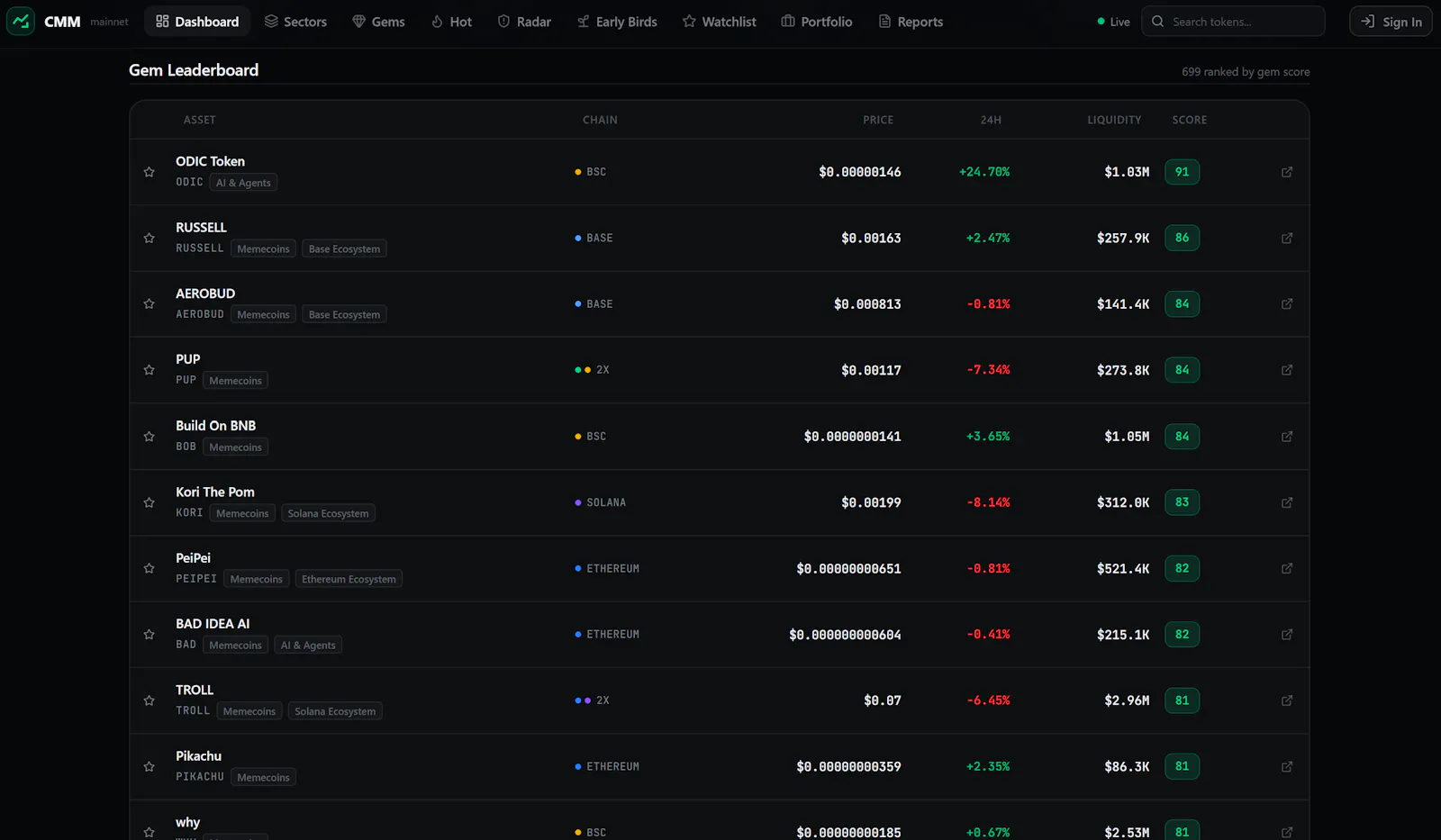This screenshot has width=1441, height=840.
Task: Click the AI & Agents tag on ODIC
Action: tap(243, 183)
